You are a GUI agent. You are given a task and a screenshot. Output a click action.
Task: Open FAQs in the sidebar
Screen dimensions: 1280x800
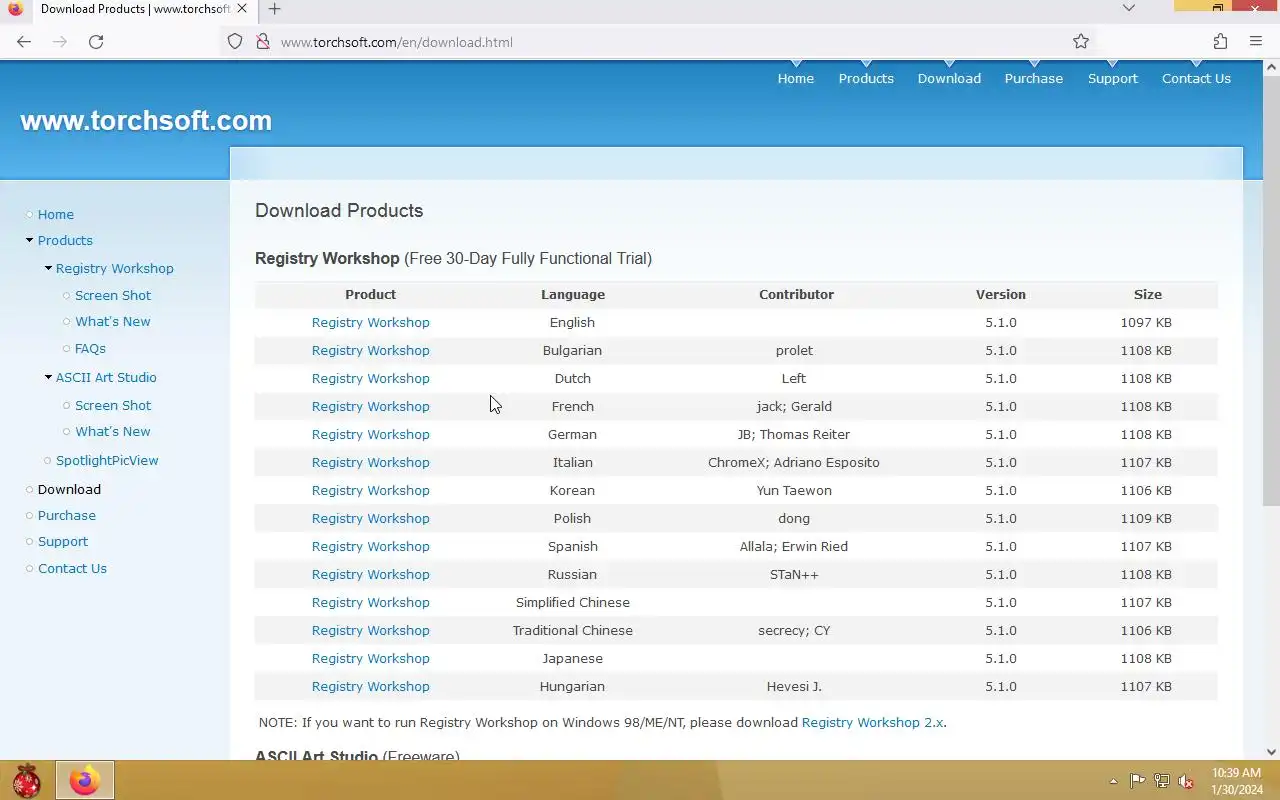tap(90, 348)
